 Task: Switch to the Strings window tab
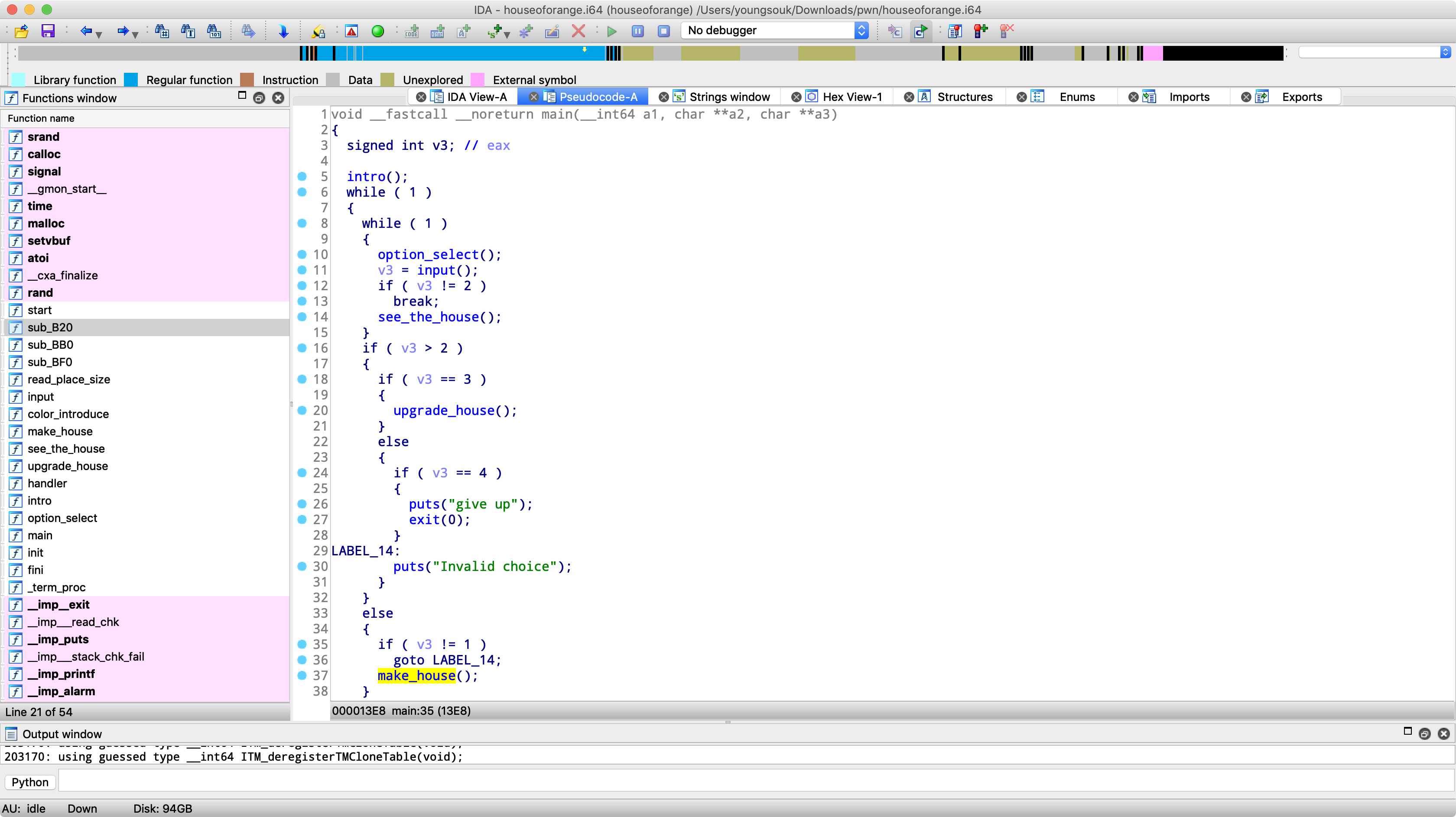coord(729,97)
